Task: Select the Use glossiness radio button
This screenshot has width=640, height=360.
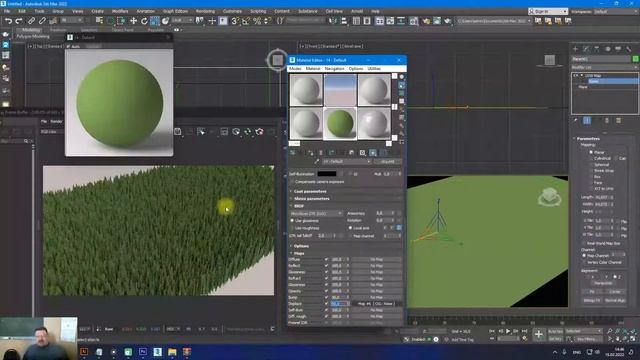Action: tap(292, 220)
